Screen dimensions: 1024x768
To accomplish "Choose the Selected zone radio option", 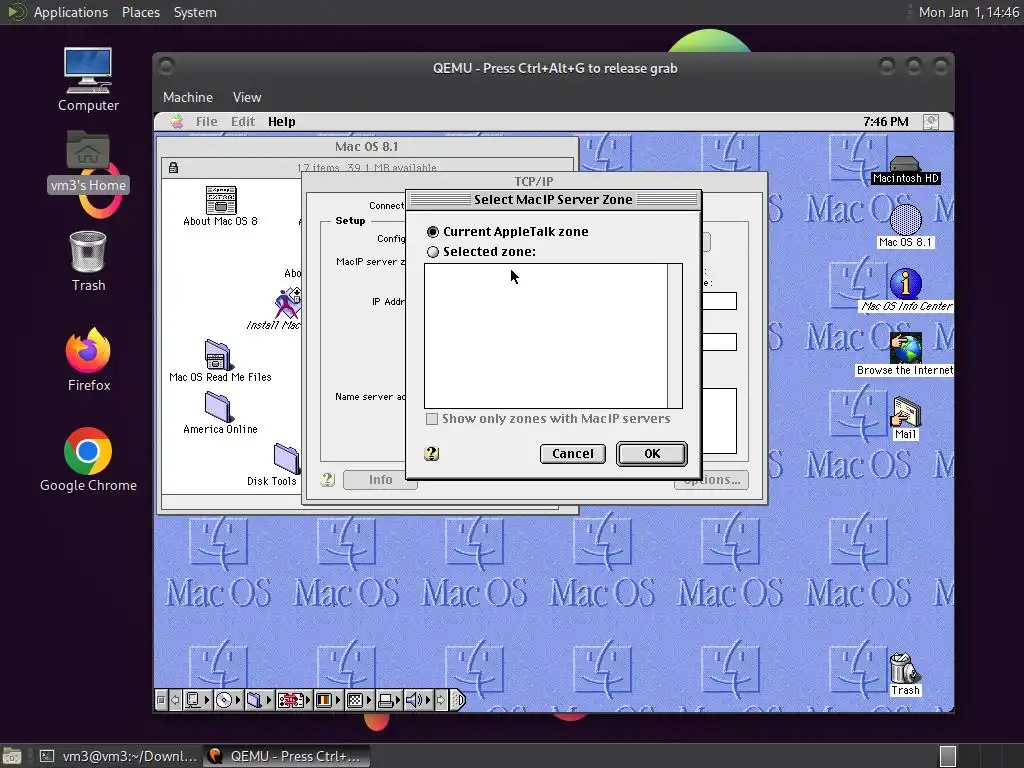I will click(432, 251).
